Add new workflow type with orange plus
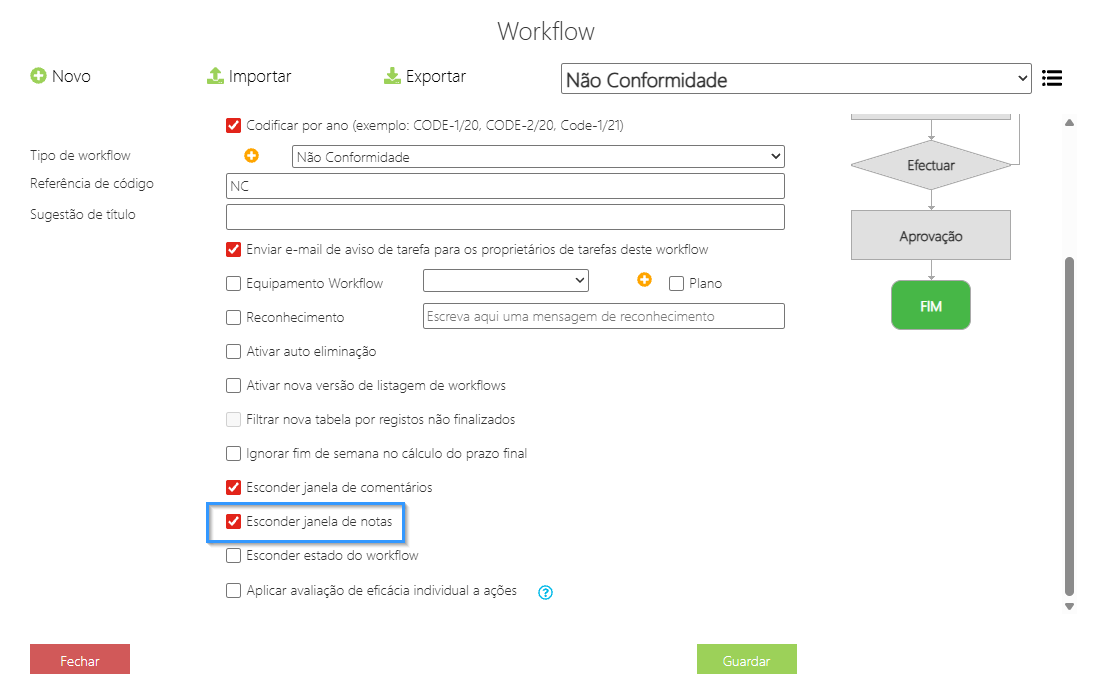This screenshot has height=687, width=1094. point(251,156)
